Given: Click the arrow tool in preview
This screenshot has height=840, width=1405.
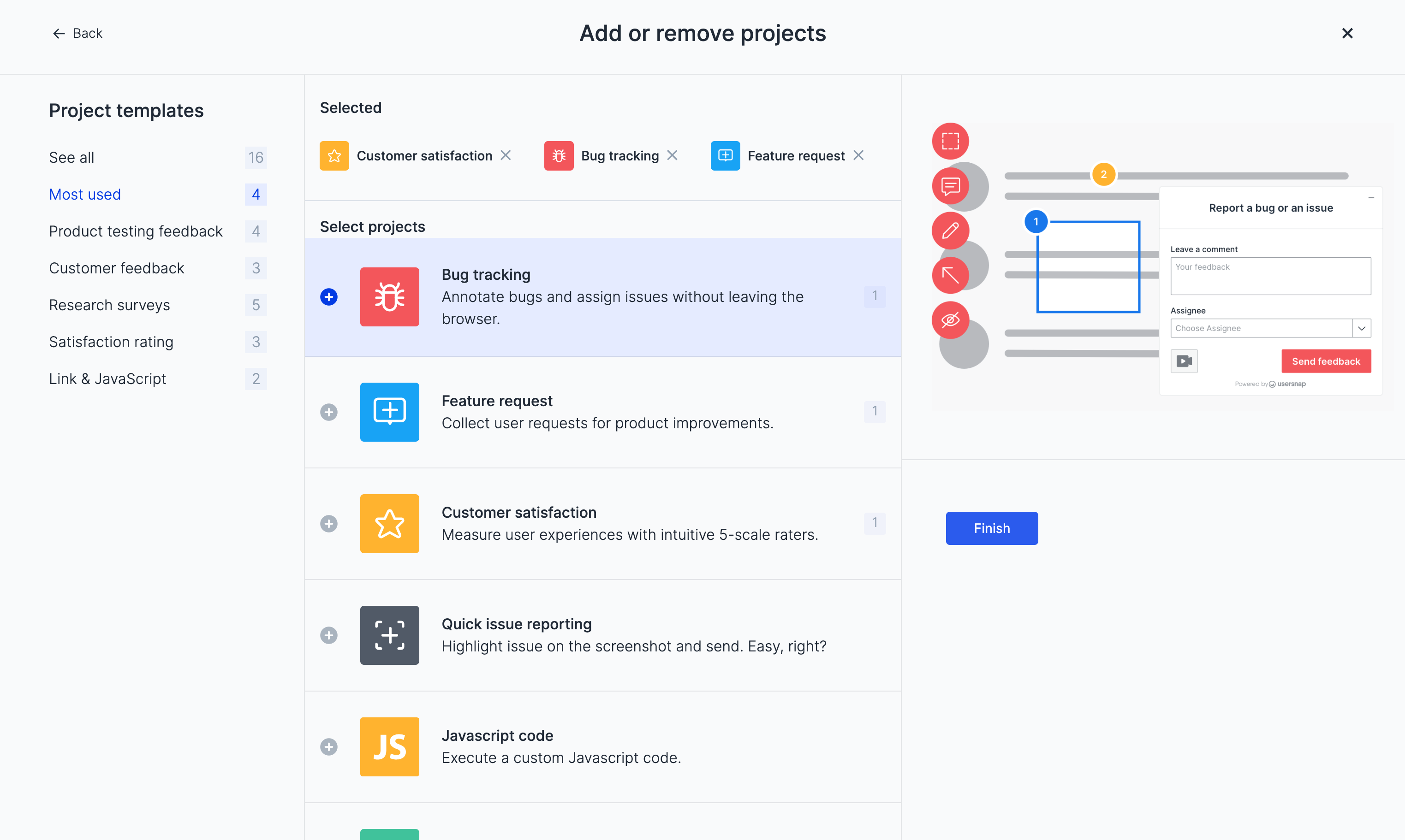Looking at the screenshot, I should [950, 275].
